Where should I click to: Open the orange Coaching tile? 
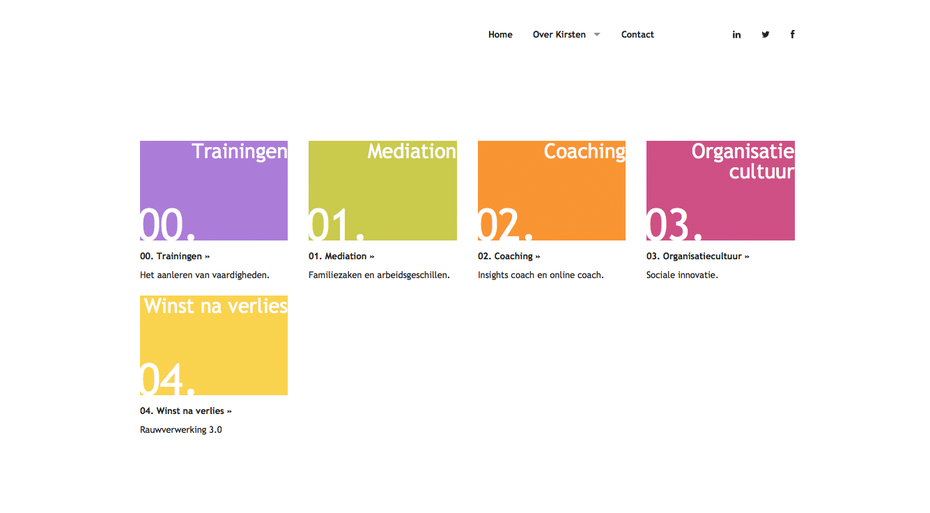(552, 190)
